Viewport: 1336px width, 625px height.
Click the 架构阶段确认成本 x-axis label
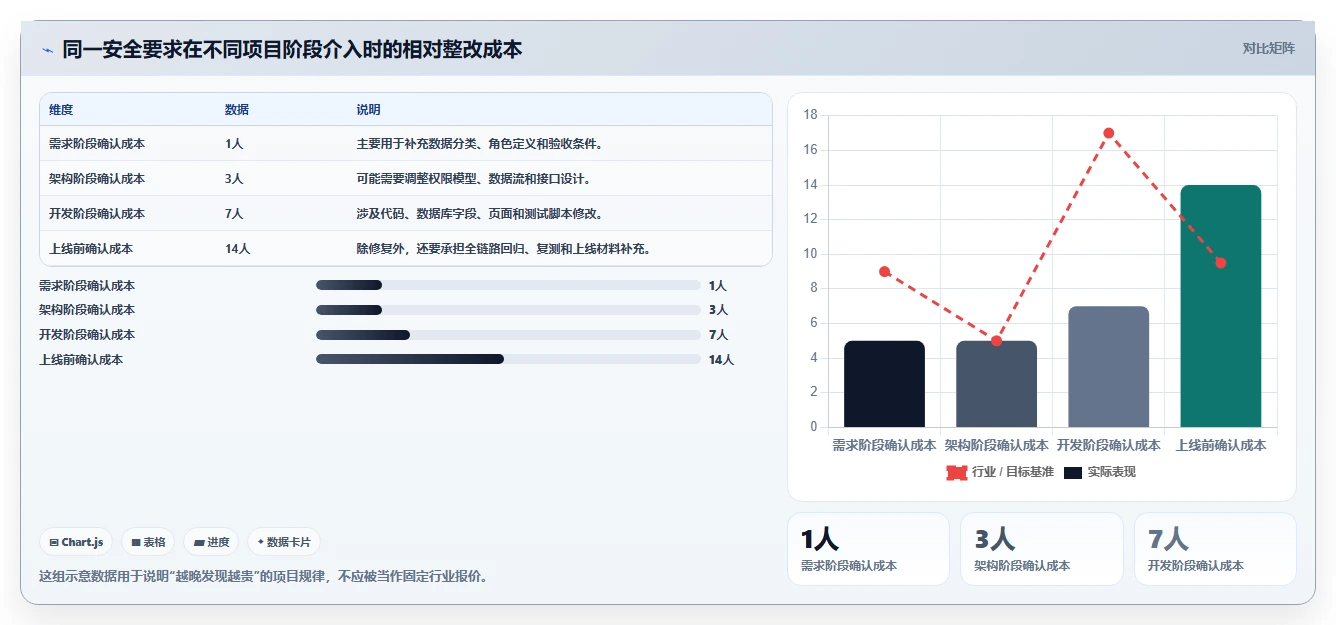click(x=996, y=445)
